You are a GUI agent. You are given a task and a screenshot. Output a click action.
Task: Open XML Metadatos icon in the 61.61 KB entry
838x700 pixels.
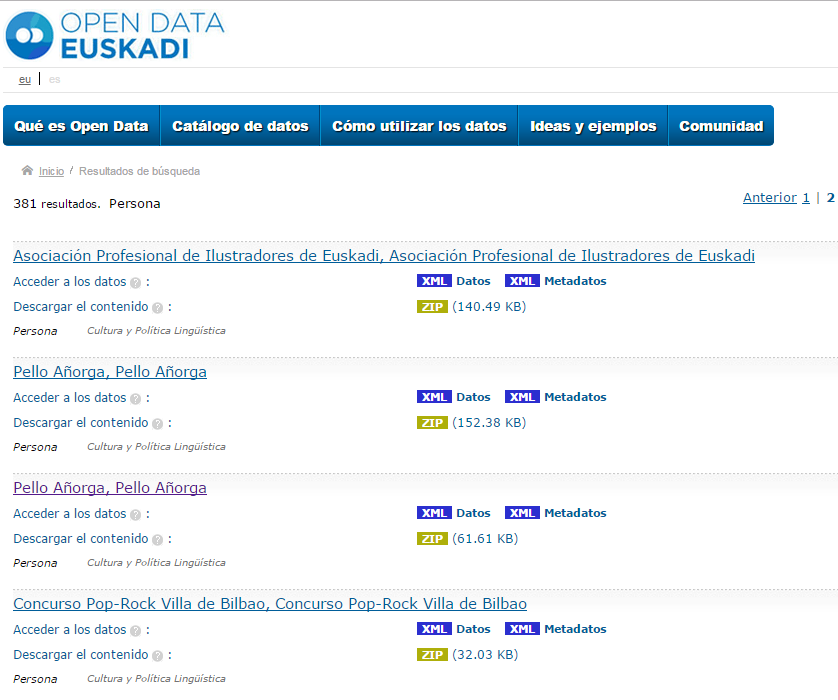pyautogui.click(x=522, y=513)
